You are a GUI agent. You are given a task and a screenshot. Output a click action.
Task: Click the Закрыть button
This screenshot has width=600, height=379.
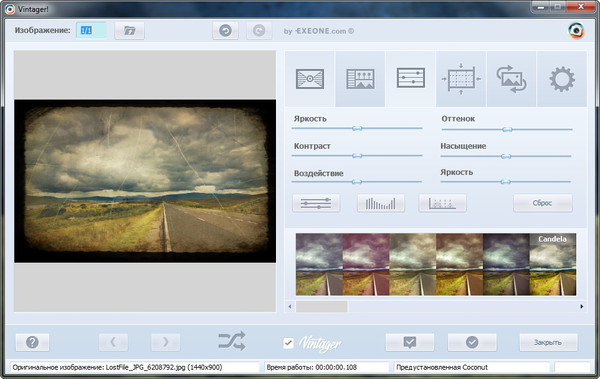click(x=548, y=342)
